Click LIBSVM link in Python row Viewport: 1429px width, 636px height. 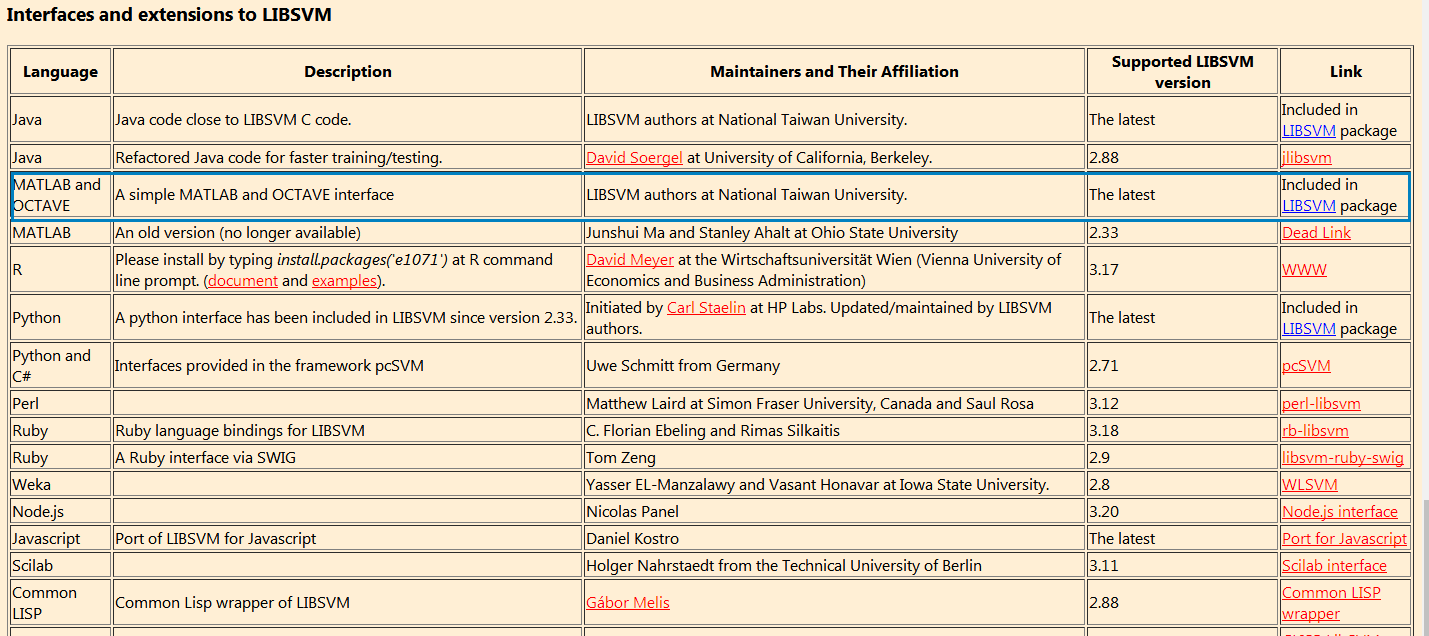[x=1309, y=328]
